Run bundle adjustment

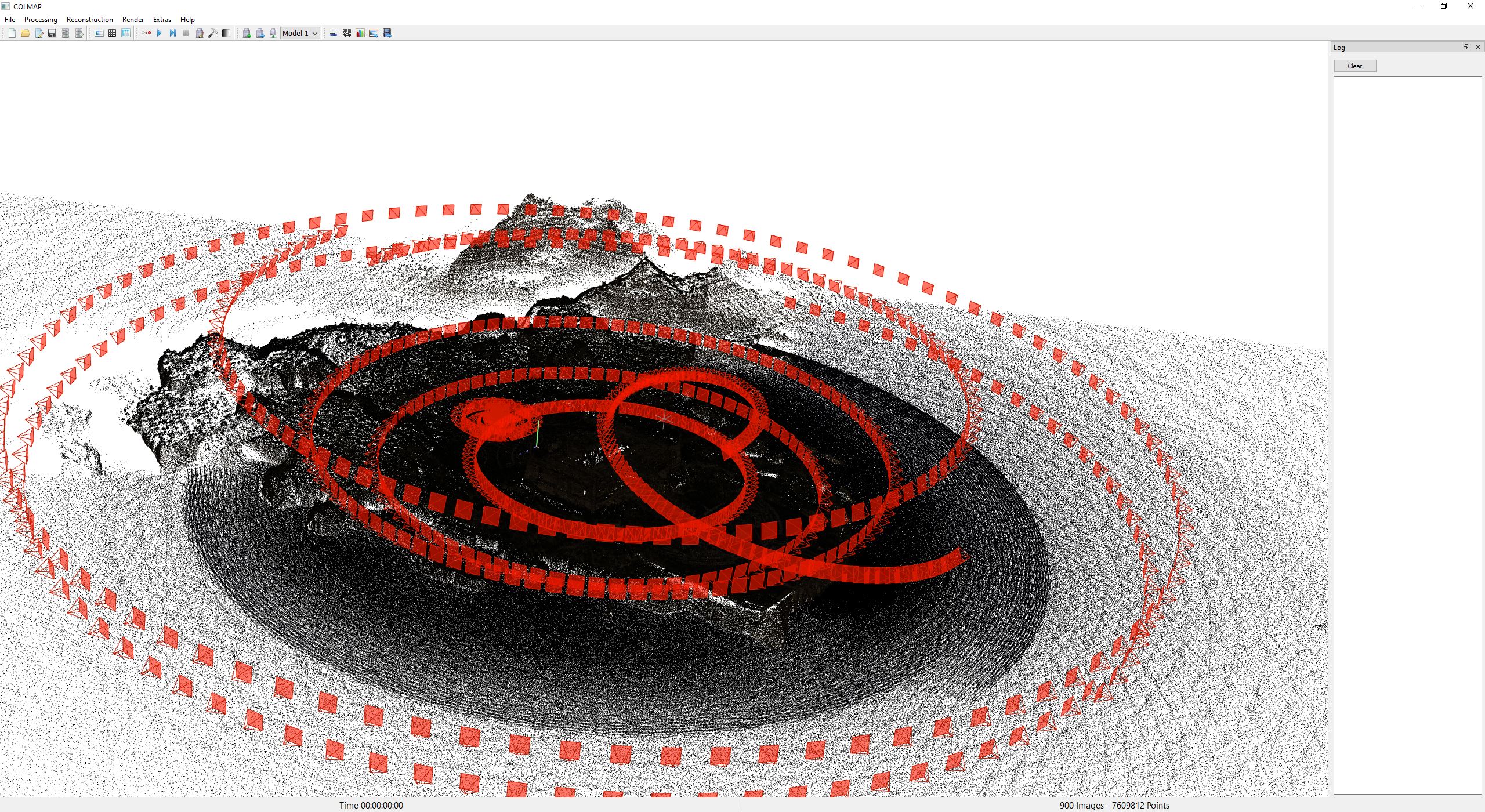[200, 33]
